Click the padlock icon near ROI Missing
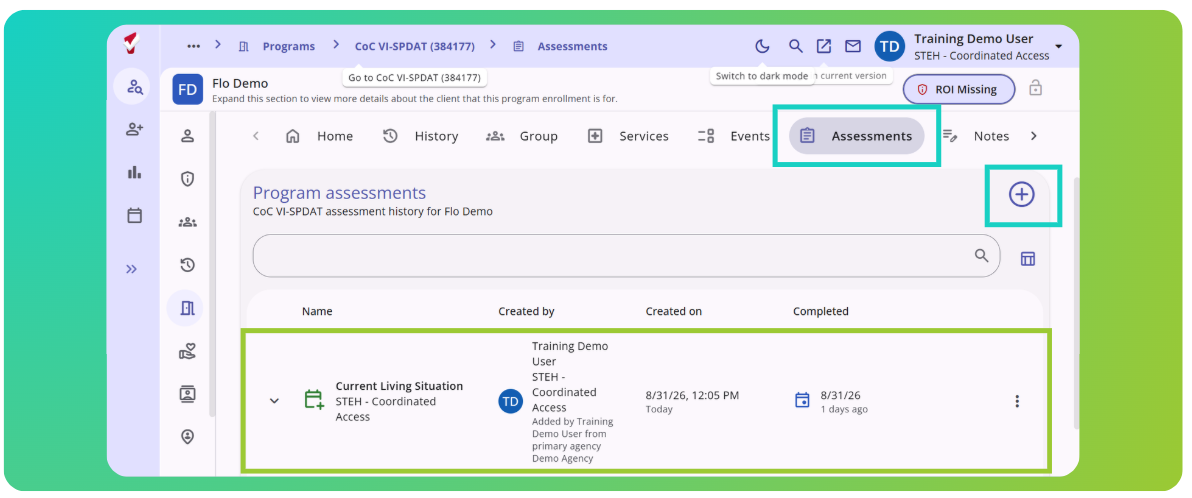This screenshot has height=498, width=1192. coord(1035,88)
